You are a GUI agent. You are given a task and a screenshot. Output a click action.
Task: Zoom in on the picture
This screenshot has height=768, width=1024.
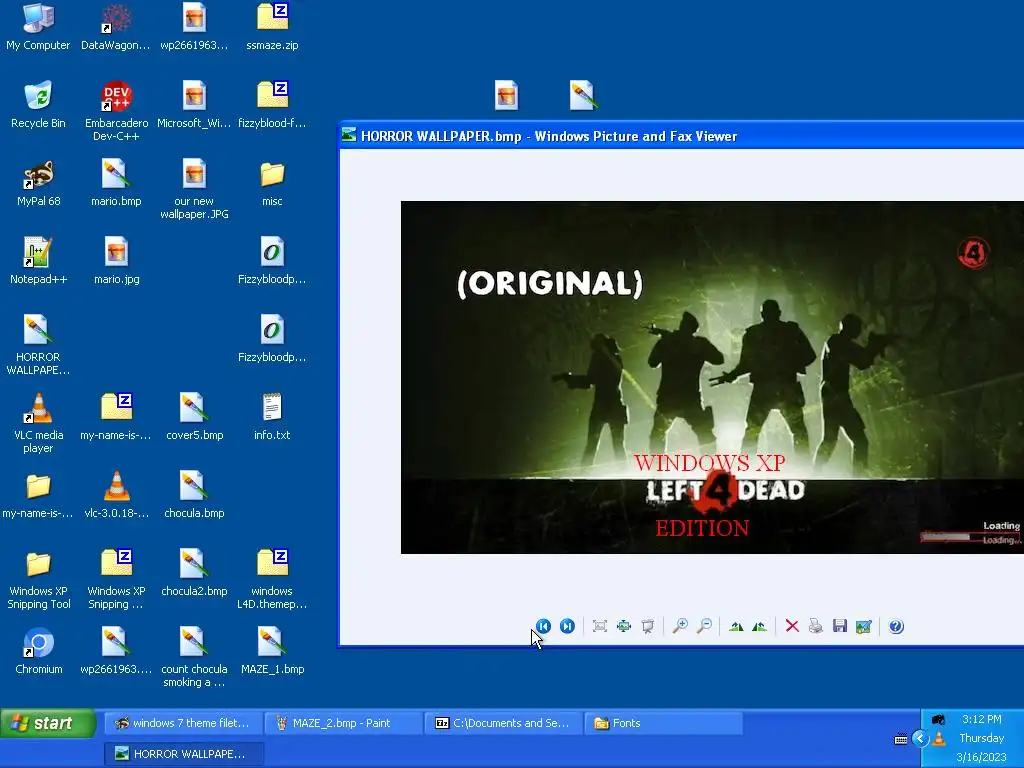coord(680,626)
